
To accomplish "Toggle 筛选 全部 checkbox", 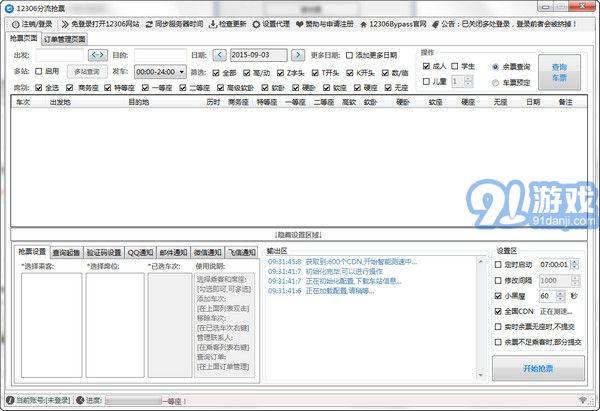I will tap(216, 73).
